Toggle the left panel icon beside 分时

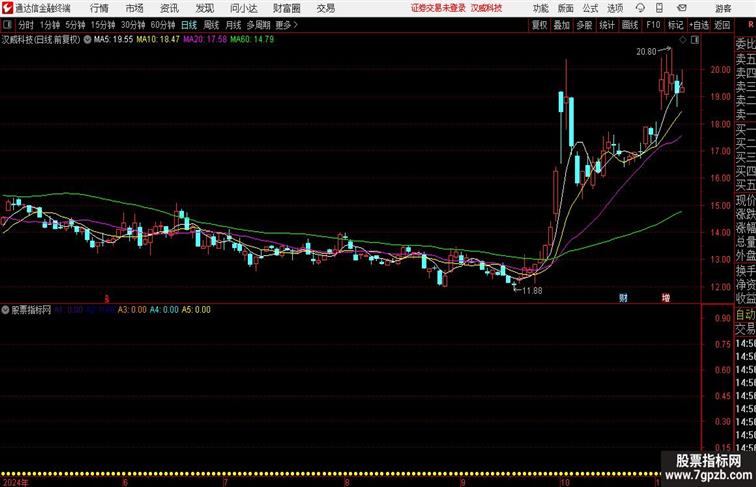7,25
